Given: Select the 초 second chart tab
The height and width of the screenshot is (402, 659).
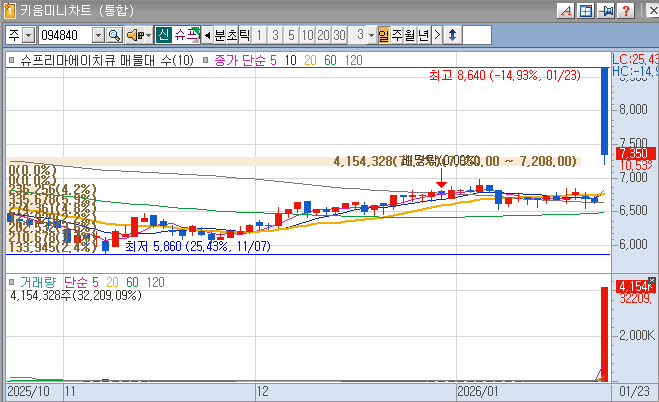Looking at the screenshot, I should tap(232, 35).
